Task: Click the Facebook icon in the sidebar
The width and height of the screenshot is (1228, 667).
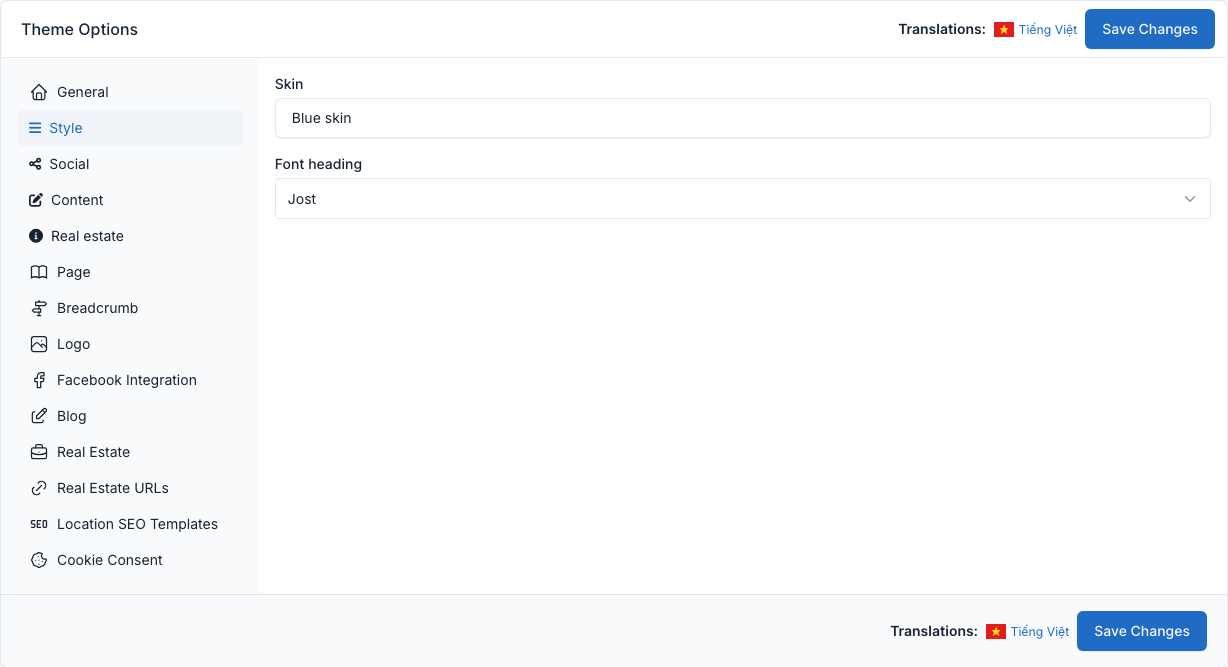Action: [x=39, y=380]
